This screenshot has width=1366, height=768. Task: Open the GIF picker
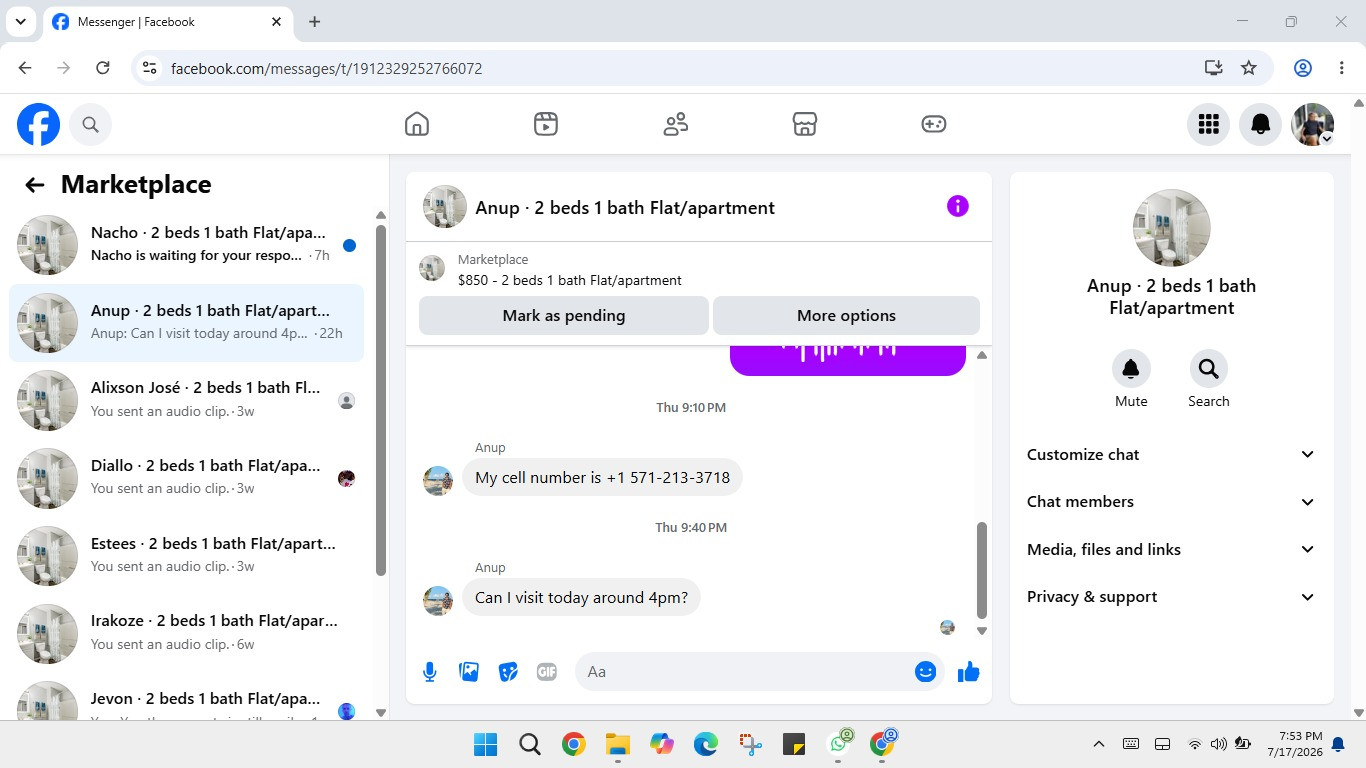pyautogui.click(x=547, y=672)
